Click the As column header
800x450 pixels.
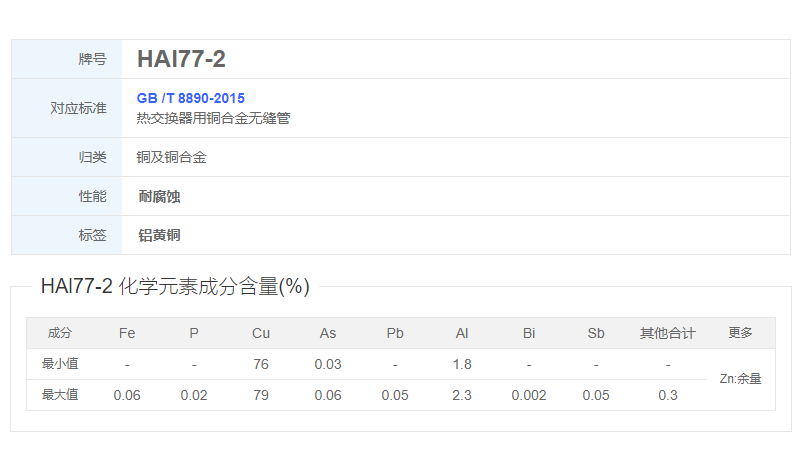(x=328, y=333)
